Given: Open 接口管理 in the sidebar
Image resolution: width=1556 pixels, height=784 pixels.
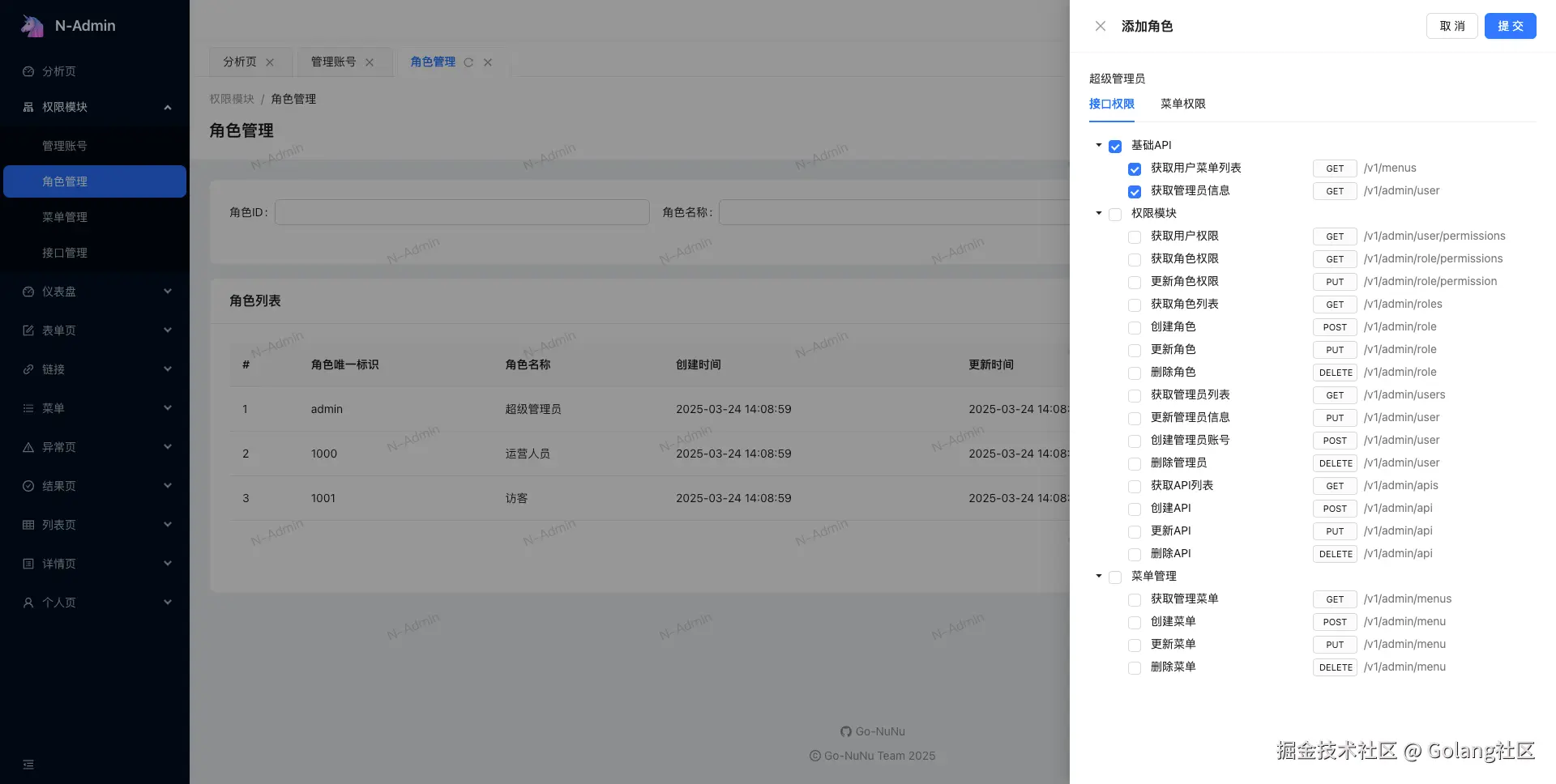Looking at the screenshot, I should click(x=95, y=253).
